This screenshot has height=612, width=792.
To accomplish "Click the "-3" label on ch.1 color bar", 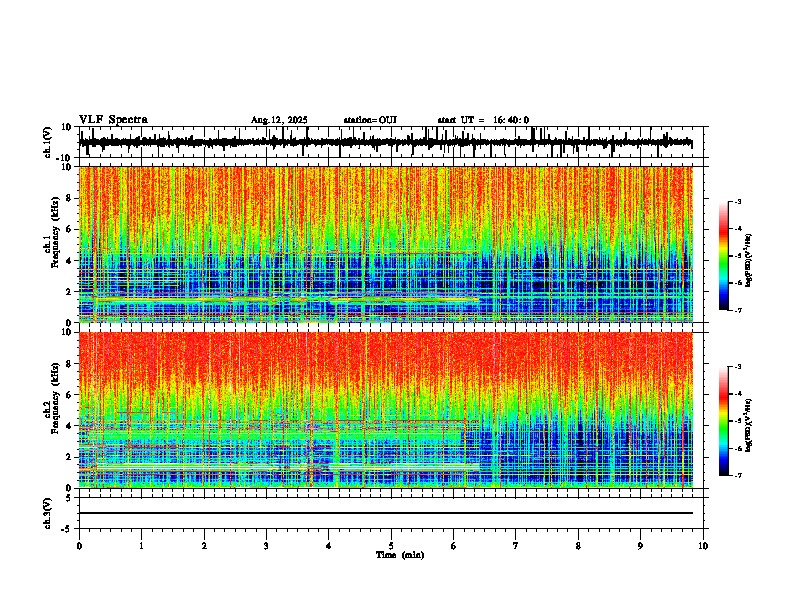I will 737,201.
